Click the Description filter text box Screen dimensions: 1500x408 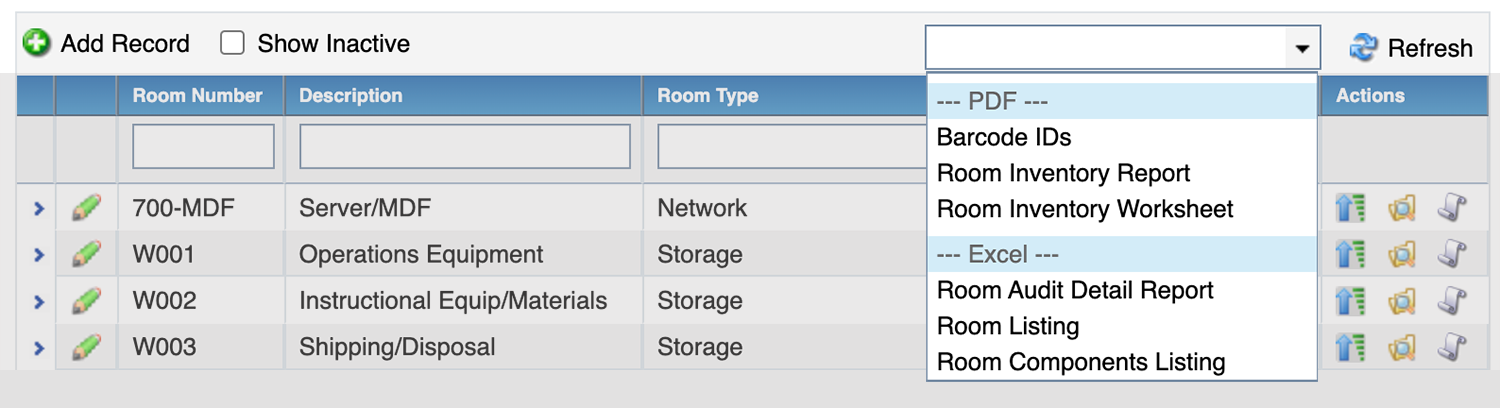tap(465, 147)
